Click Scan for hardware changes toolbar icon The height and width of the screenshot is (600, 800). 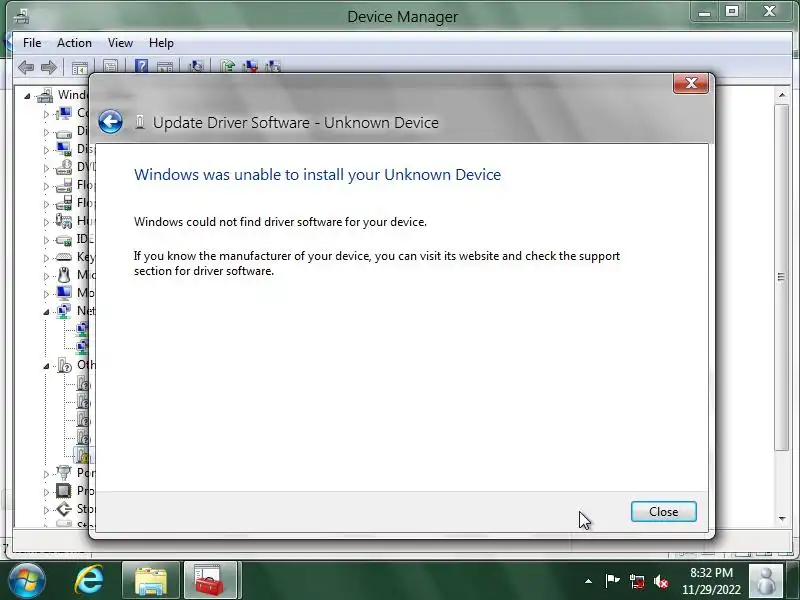tap(196, 66)
